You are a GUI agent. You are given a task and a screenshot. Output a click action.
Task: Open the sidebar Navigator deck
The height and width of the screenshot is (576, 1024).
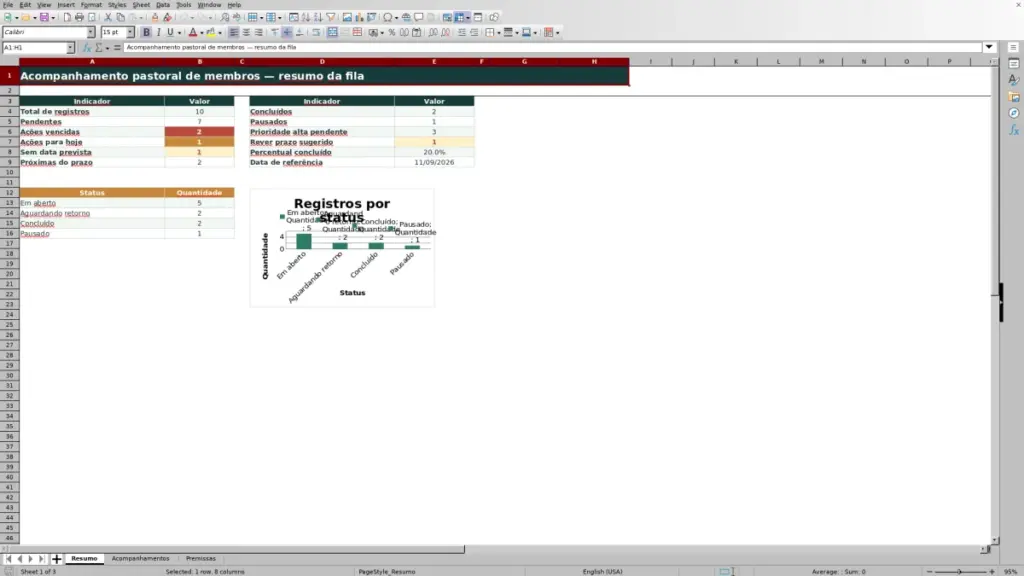(x=1014, y=114)
